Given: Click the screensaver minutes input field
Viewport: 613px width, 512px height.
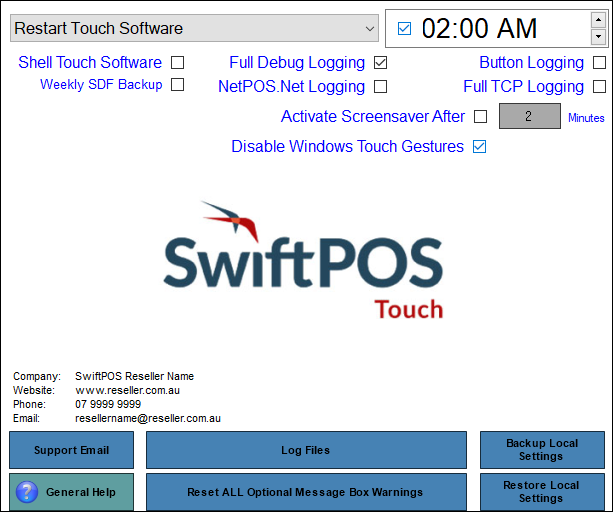Looking at the screenshot, I should (529, 116).
